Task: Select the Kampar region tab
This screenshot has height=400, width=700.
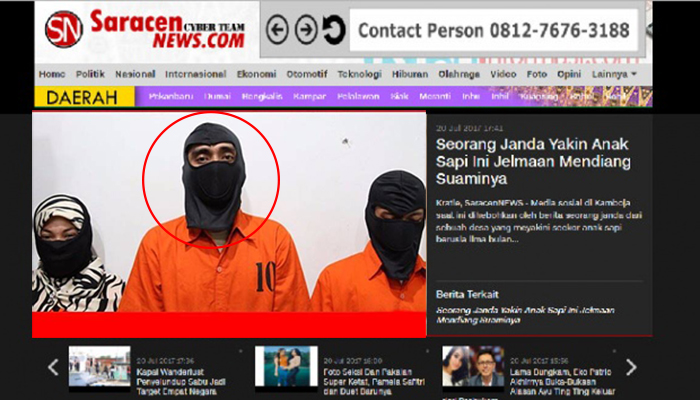Action: pyautogui.click(x=309, y=97)
